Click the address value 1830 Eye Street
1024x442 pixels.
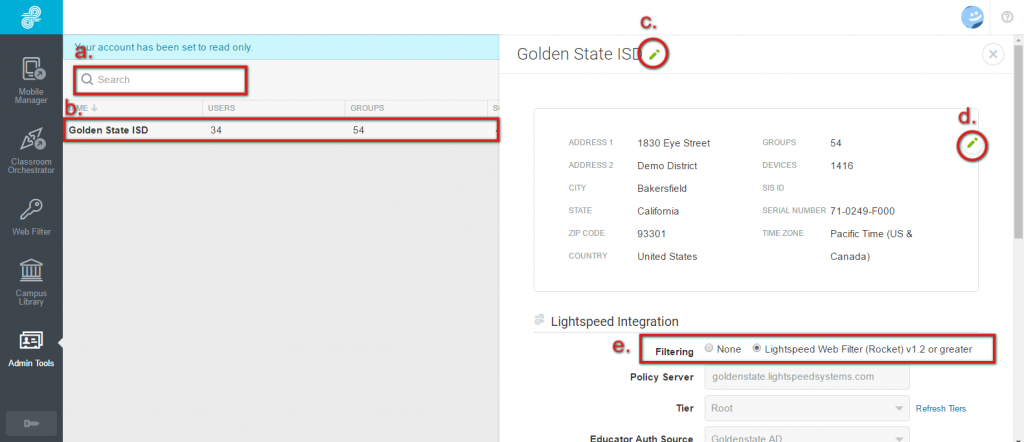pyautogui.click(x=673, y=143)
